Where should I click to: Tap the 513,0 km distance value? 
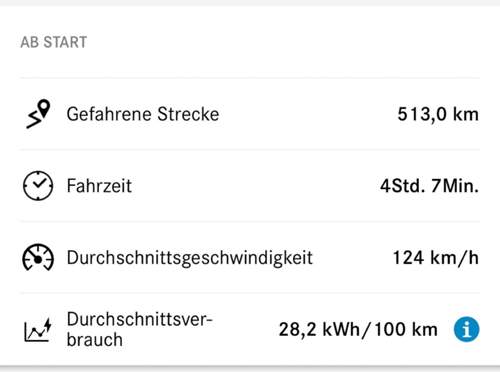pyautogui.click(x=438, y=114)
